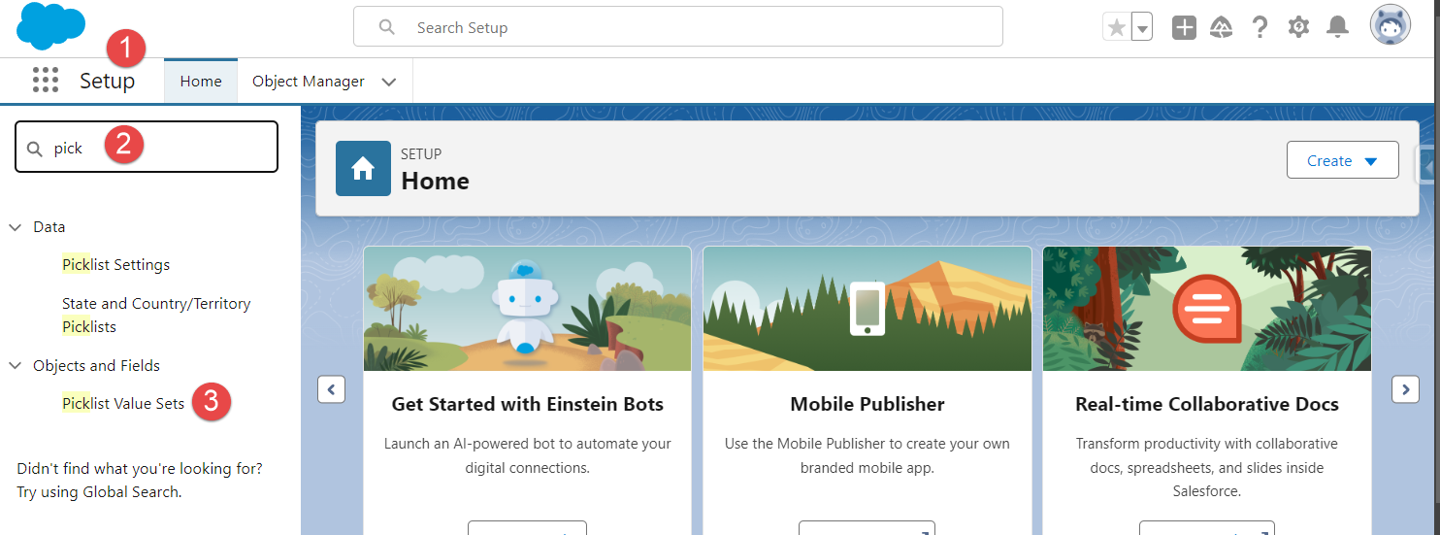Click the Quick Find search magnifier icon

point(35,148)
